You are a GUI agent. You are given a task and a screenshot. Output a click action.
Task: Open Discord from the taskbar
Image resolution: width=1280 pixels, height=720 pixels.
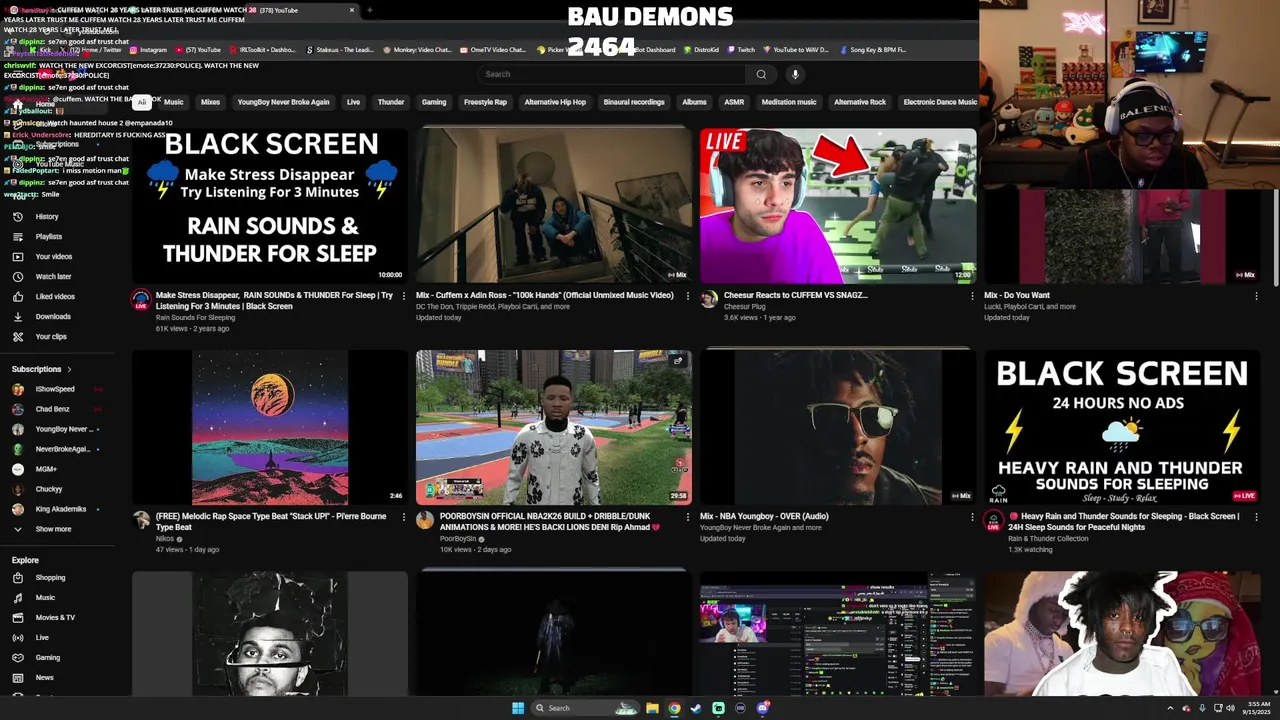pos(762,708)
